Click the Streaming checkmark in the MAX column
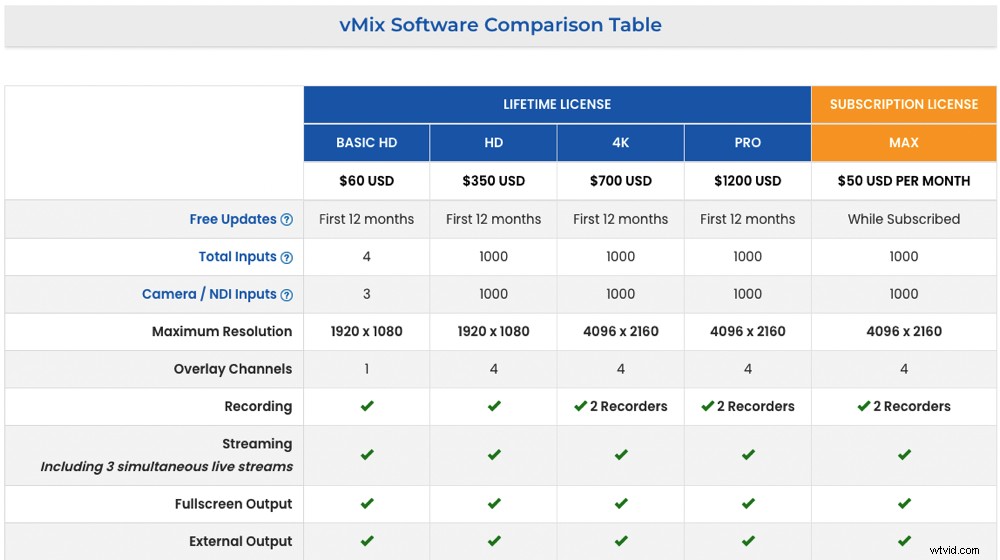The width and height of the screenshot is (1000, 560). tap(904, 454)
